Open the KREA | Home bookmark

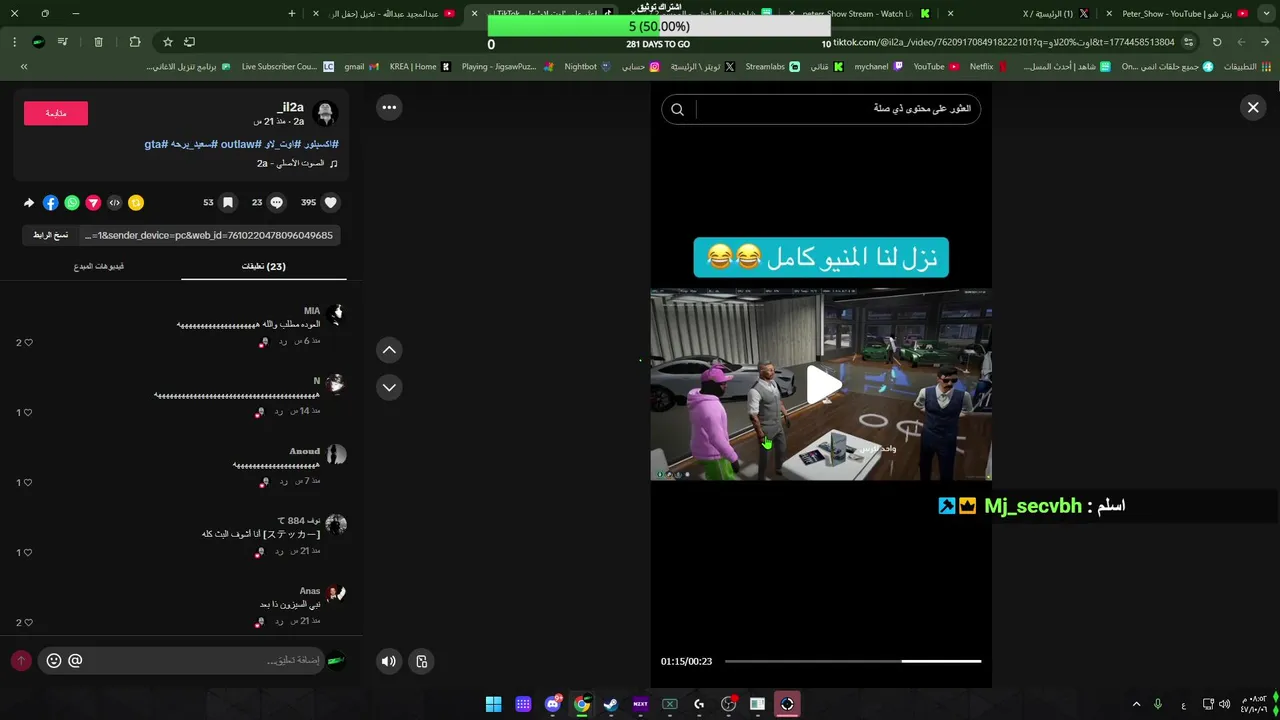421,66
